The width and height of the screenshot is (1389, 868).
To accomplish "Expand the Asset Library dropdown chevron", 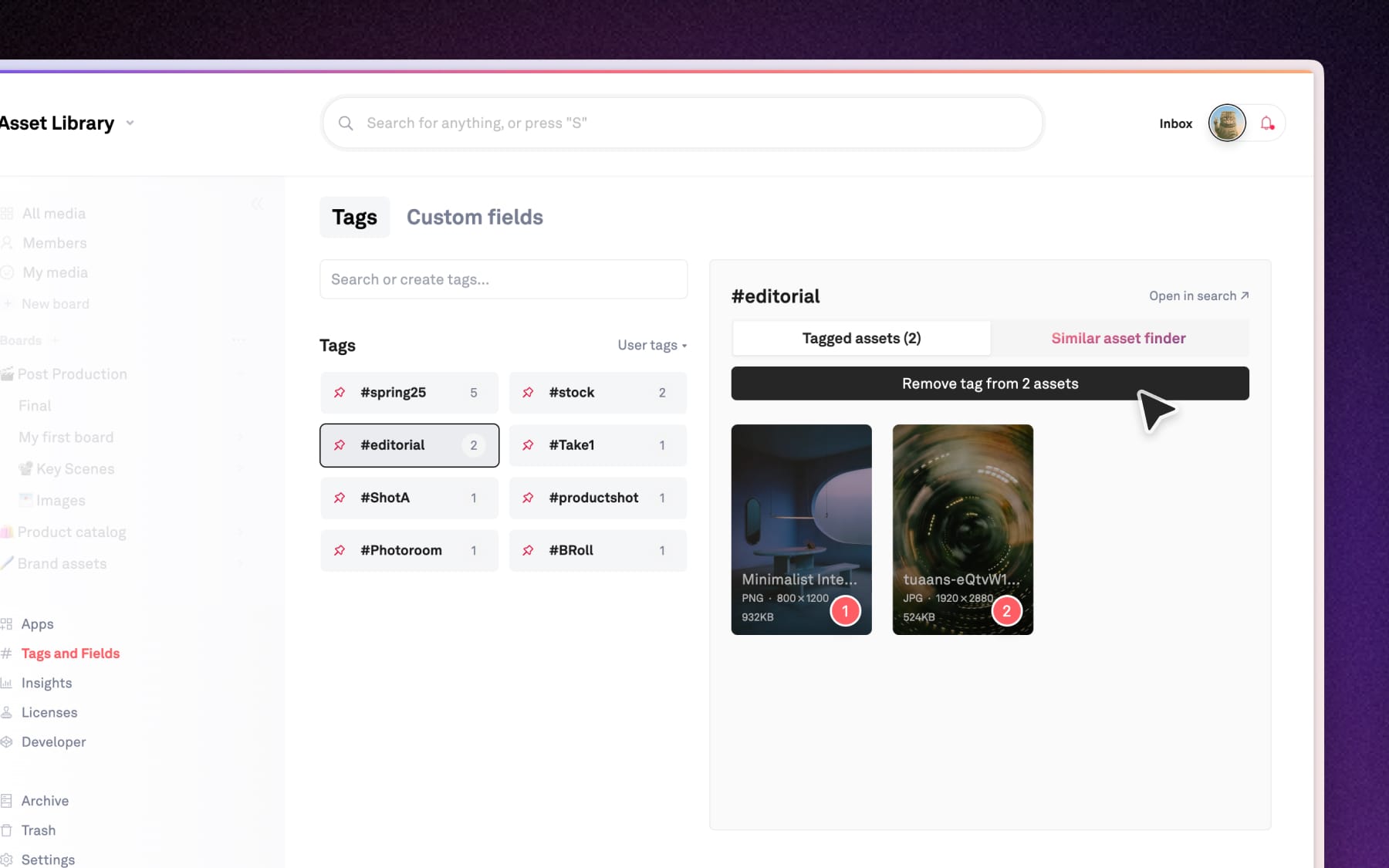I will [x=130, y=123].
